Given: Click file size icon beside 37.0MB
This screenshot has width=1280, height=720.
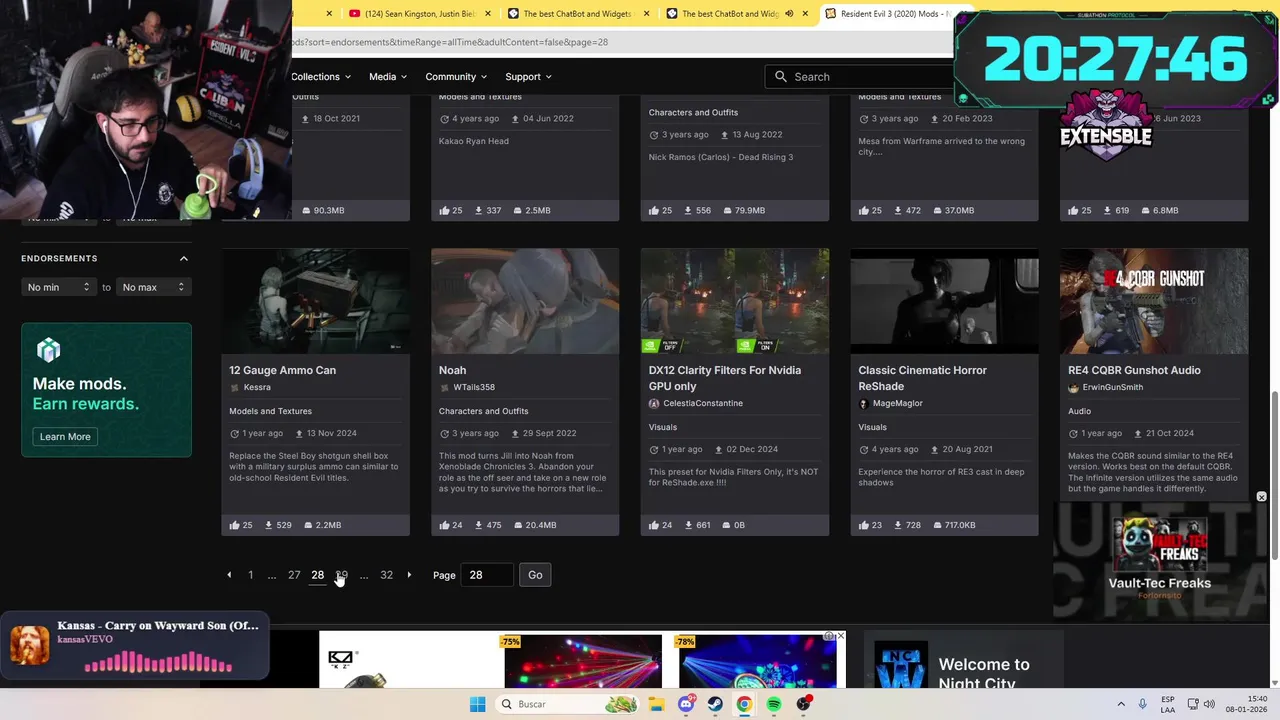Looking at the screenshot, I should click(937, 210).
